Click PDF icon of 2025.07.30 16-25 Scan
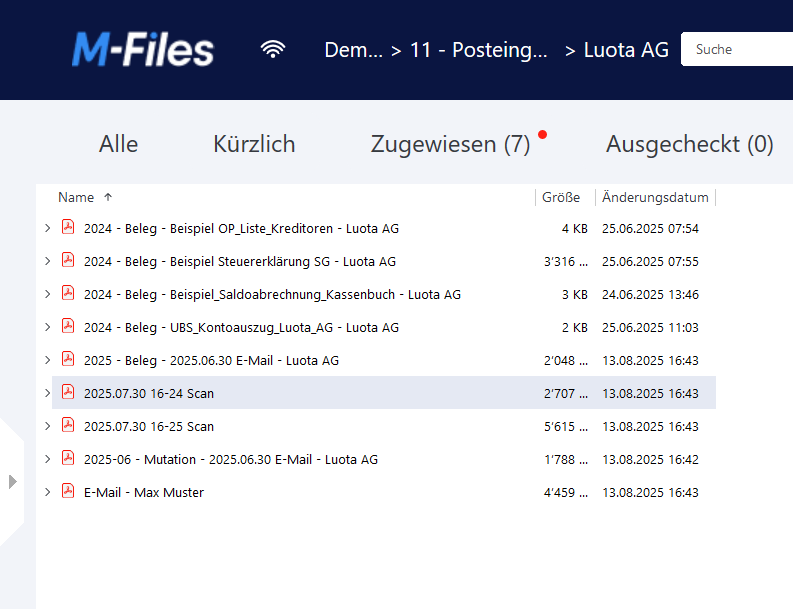 point(68,426)
